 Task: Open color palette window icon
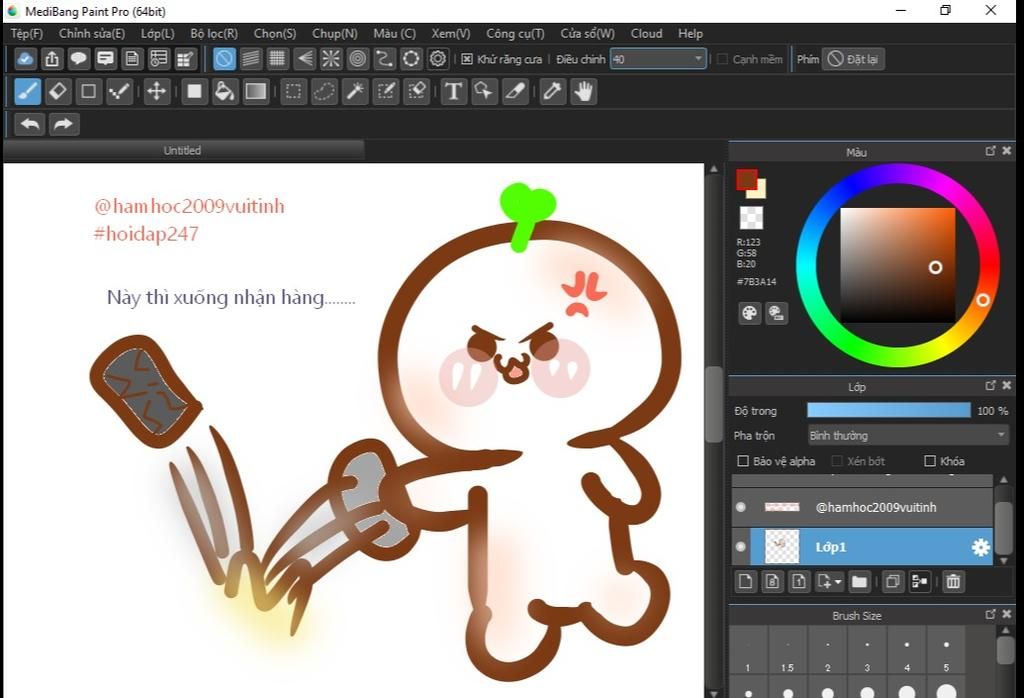point(750,313)
